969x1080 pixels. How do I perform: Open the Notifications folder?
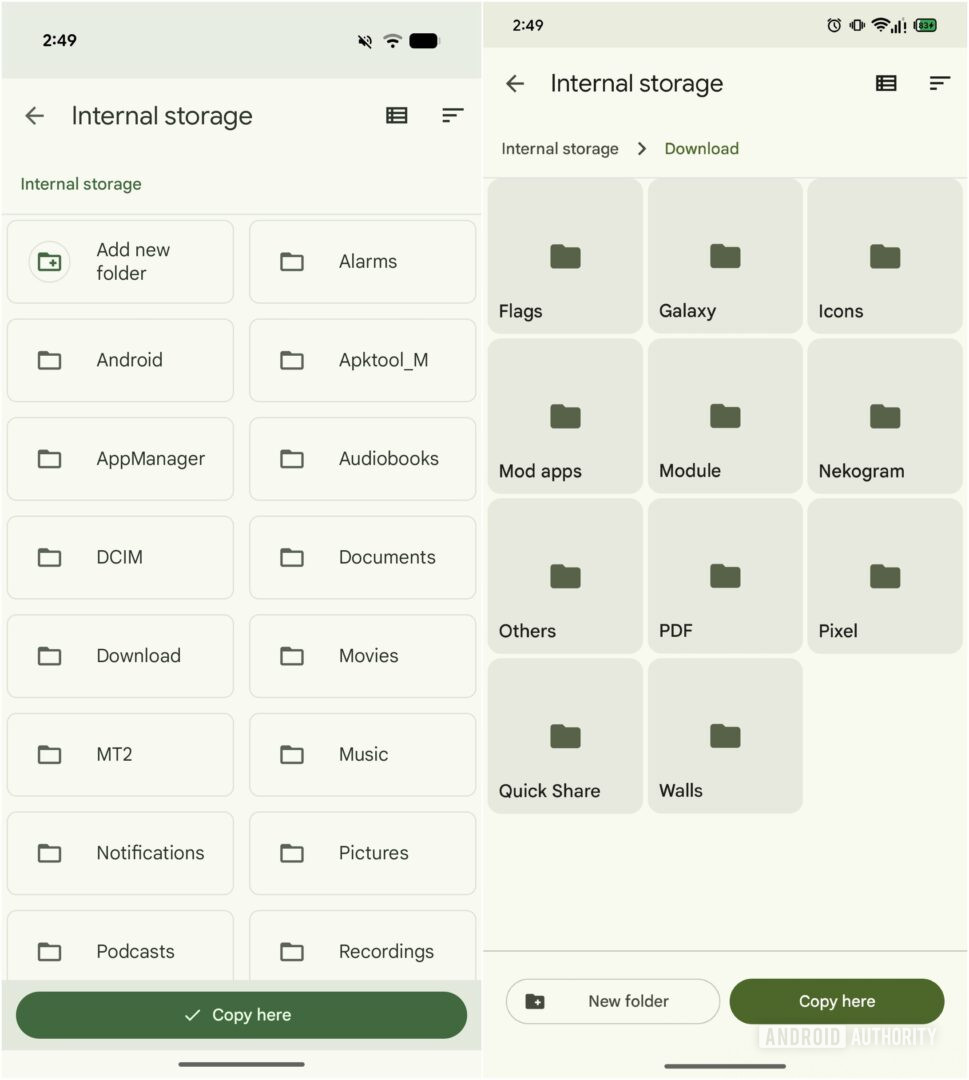click(x=120, y=853)
